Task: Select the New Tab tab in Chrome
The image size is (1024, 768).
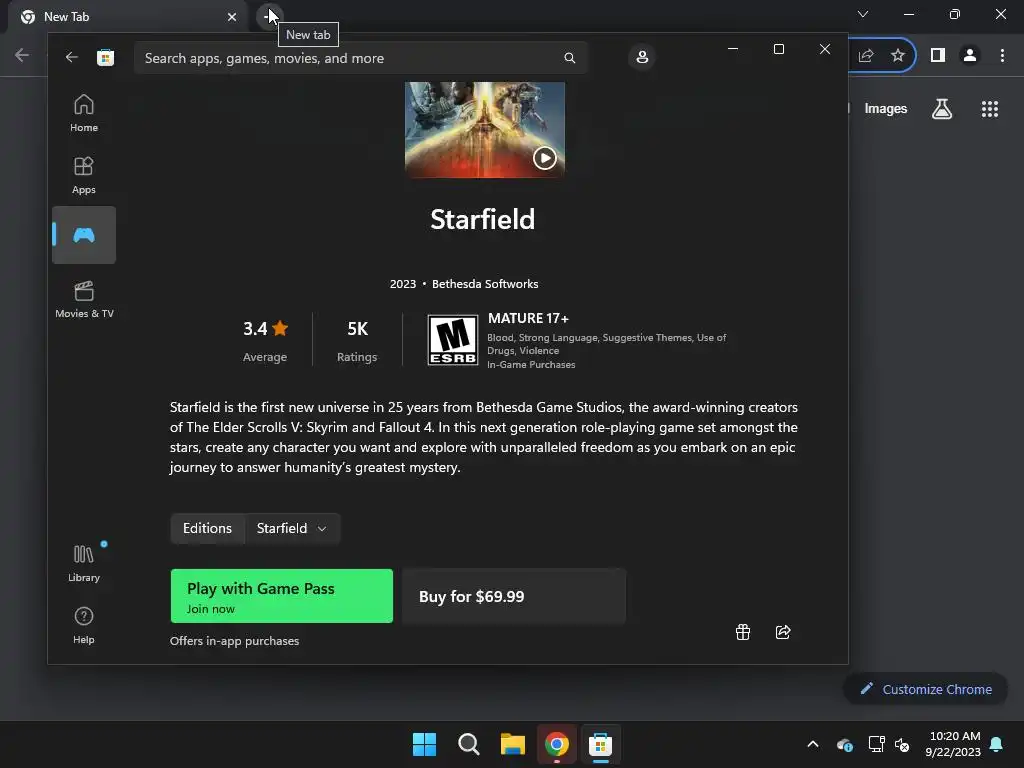Action: (127, 17)
